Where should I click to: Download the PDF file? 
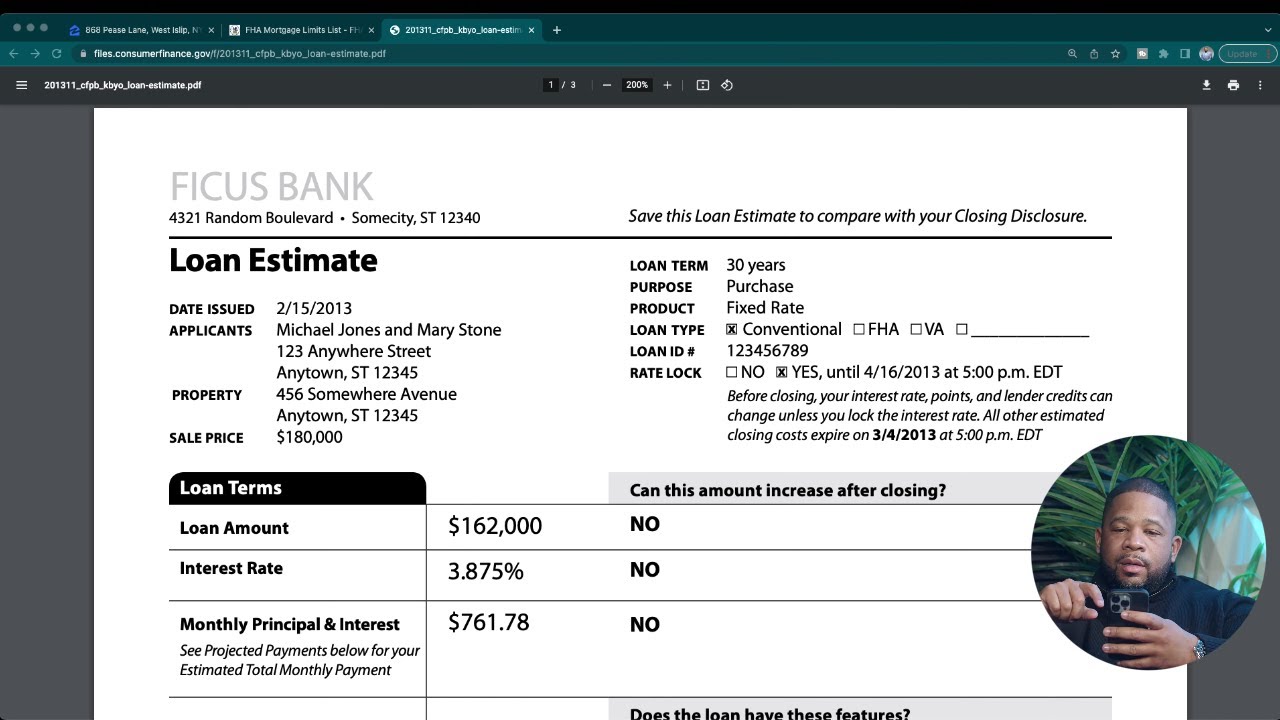point(1206,85)
